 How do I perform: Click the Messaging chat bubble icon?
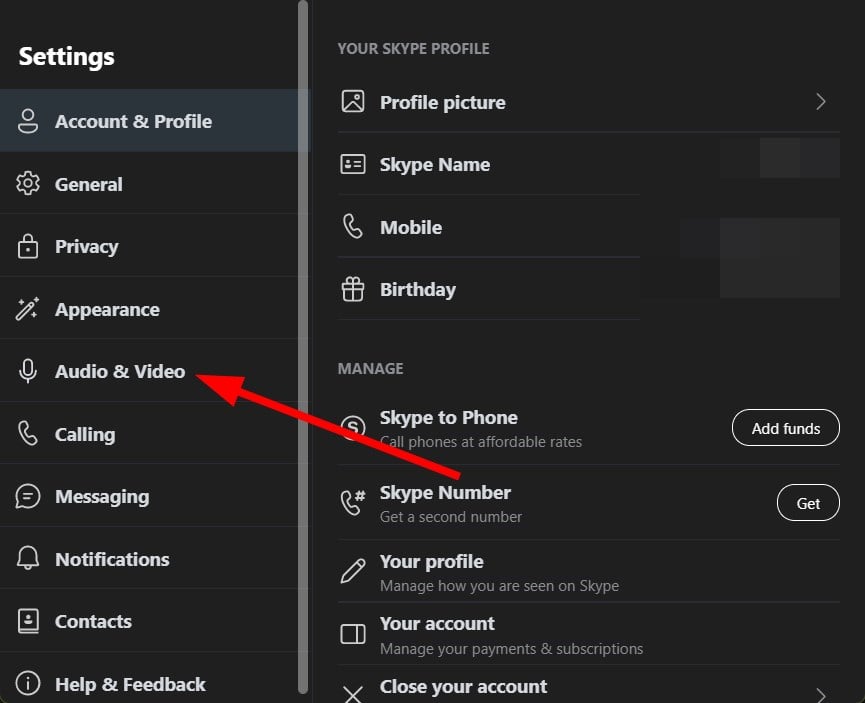[28, 496]
